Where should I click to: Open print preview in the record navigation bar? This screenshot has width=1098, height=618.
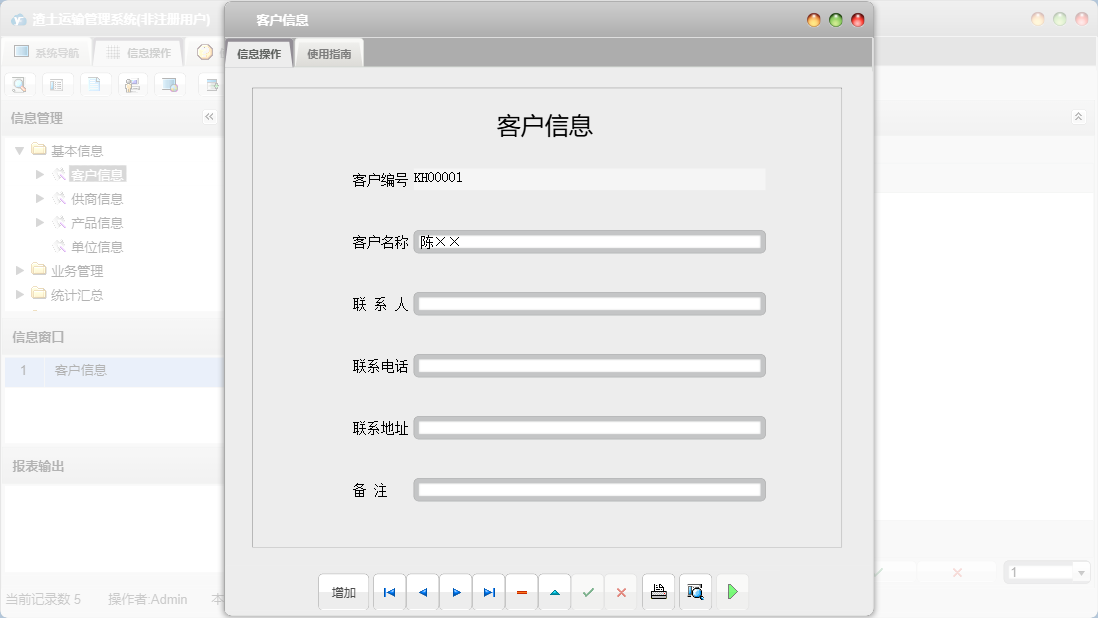(695, 592)
